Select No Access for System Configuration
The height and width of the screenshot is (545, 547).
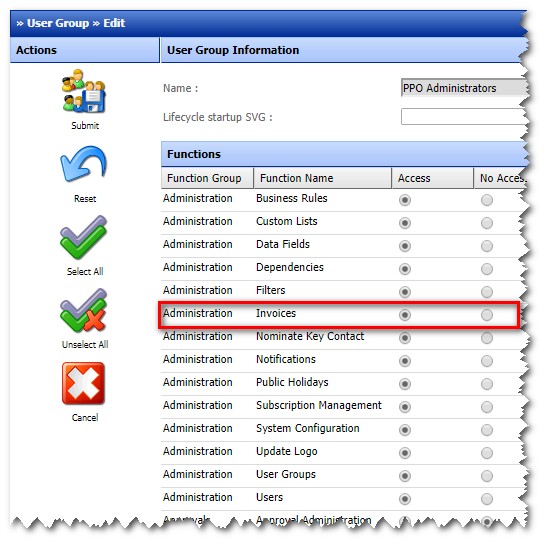click(487, 430)
